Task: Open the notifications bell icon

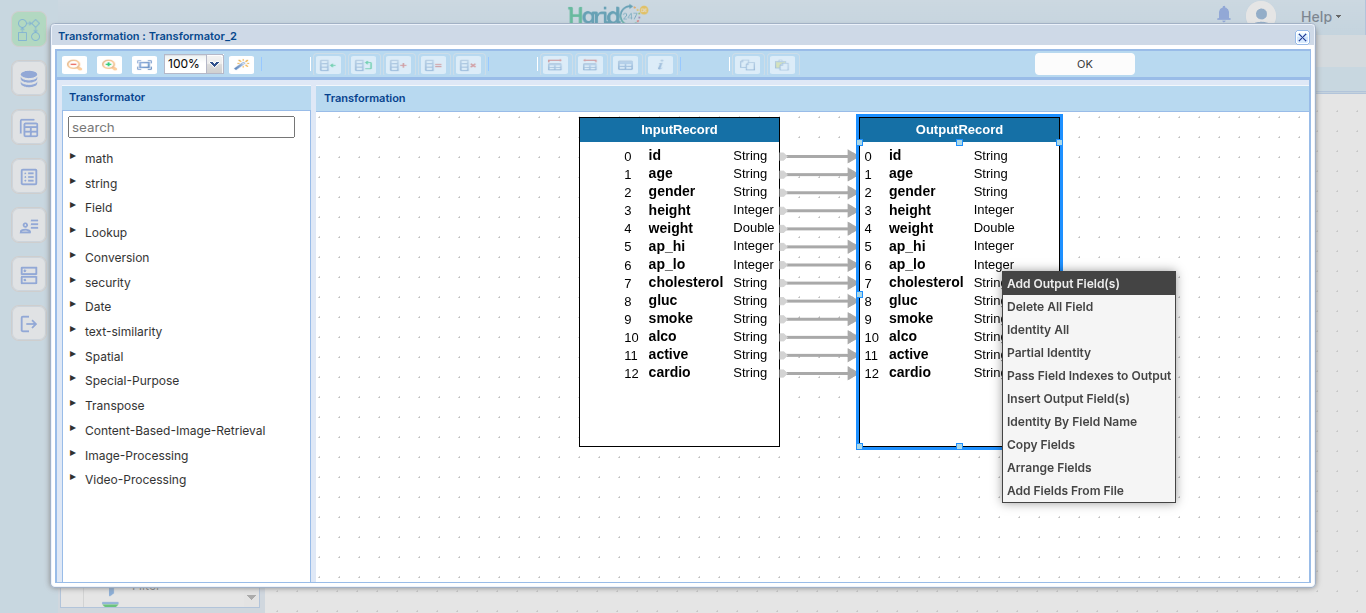Action: pyautogui.click(x=1224, y=14)
